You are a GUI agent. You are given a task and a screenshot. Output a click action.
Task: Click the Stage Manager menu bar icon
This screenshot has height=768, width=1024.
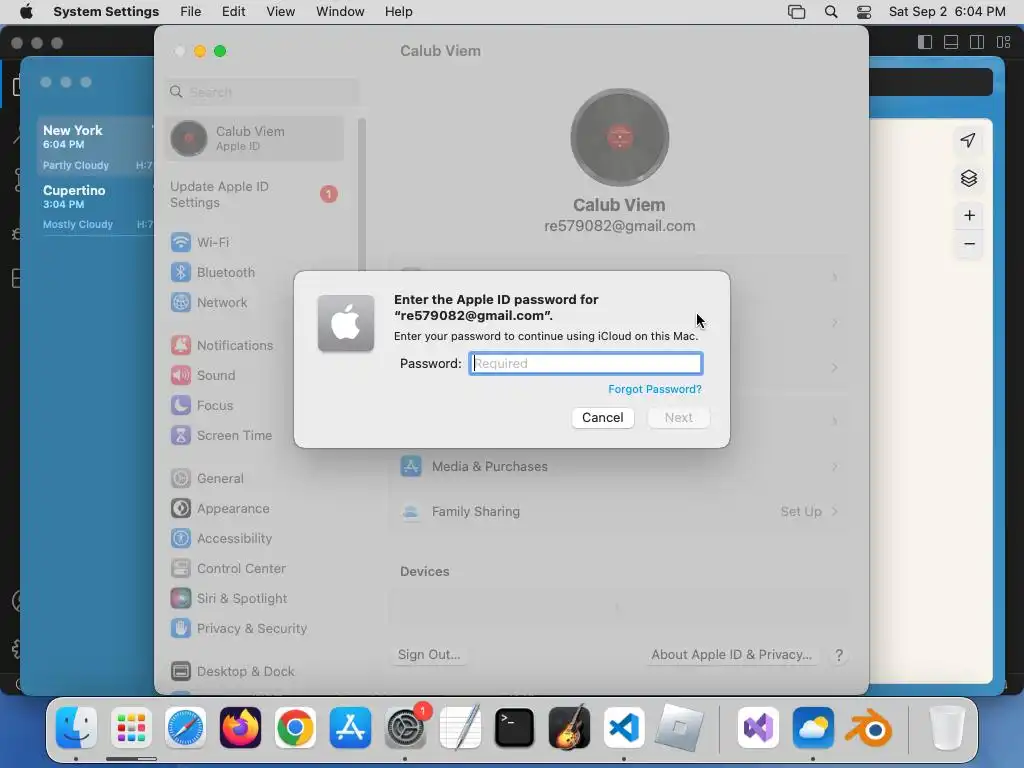[797, 12]
